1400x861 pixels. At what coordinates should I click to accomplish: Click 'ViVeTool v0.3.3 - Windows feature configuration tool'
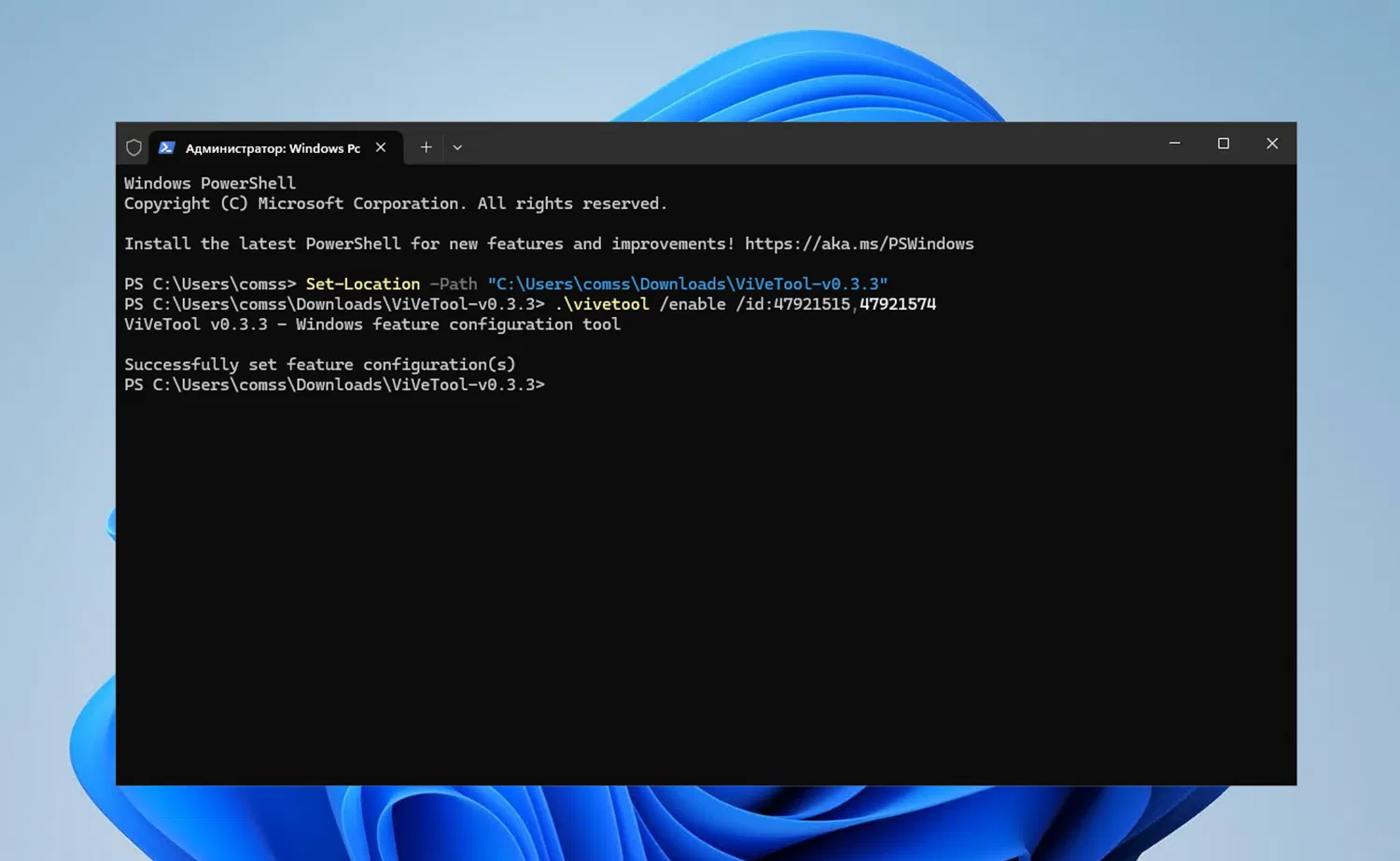tap(372, 325)
